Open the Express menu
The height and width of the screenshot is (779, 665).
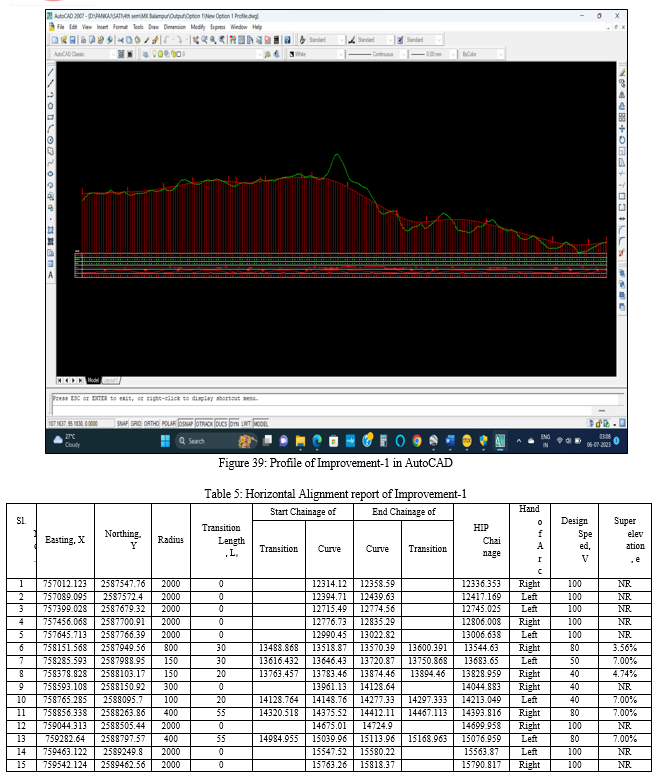pos(218,27)
